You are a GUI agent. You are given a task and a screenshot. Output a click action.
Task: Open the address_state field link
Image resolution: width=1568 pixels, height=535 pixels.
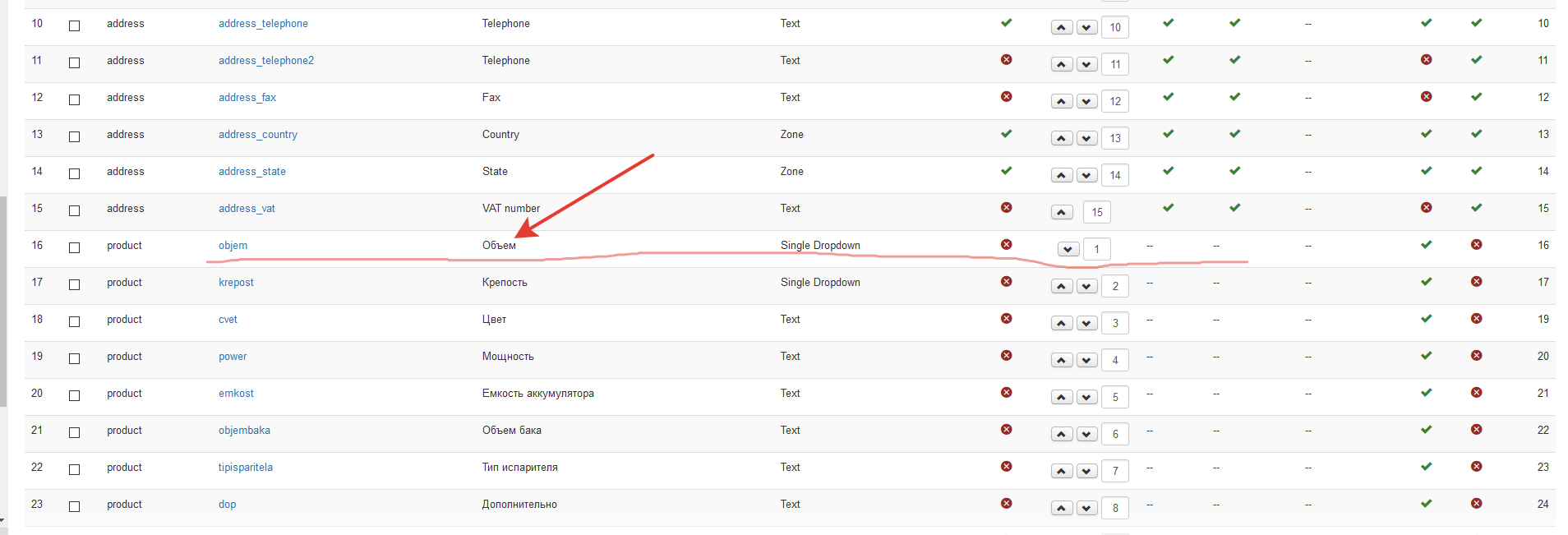click(251, 172)
